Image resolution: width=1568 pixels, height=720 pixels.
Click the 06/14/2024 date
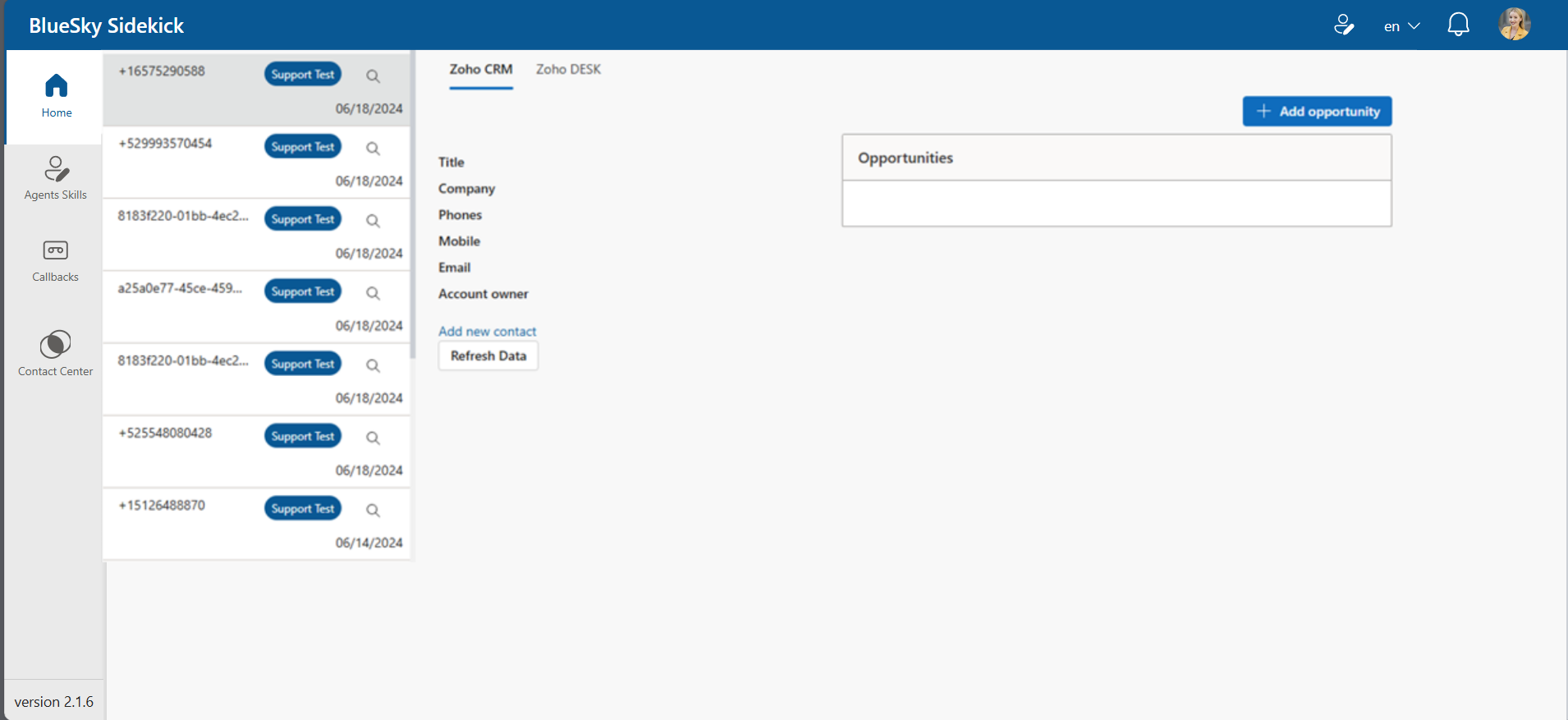[x=369, y=543]
